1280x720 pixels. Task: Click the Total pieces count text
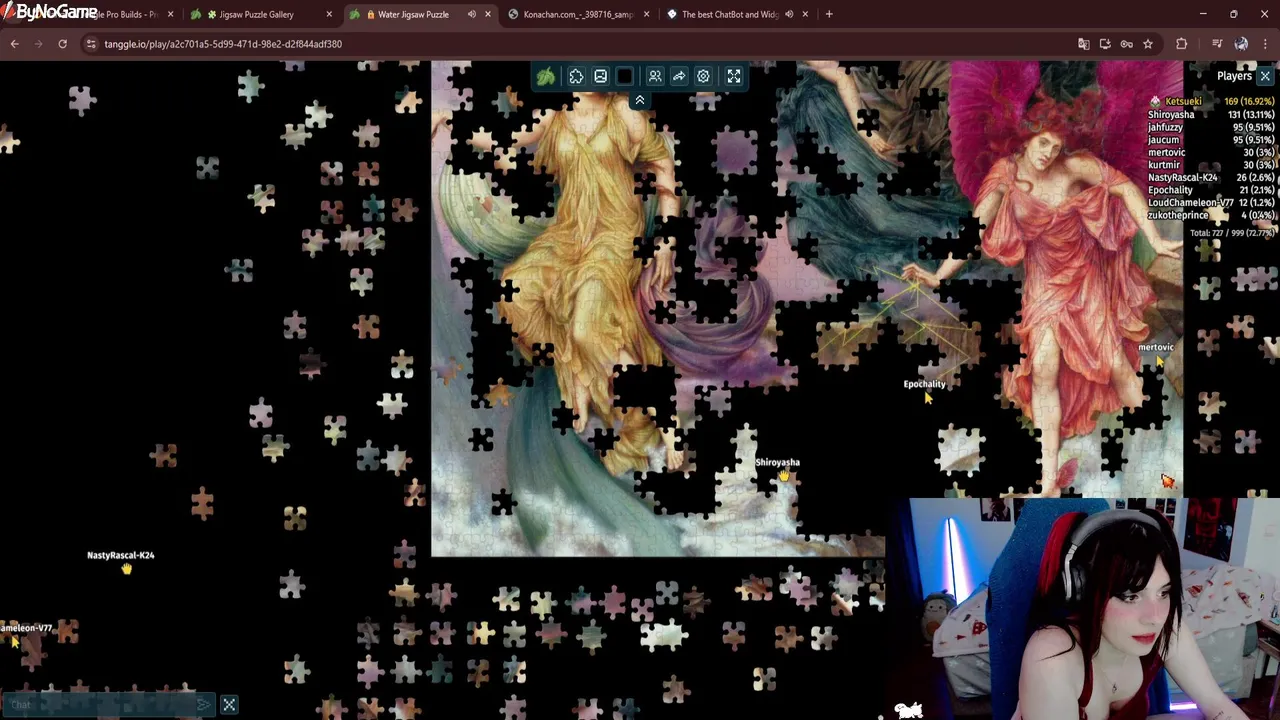[x=1232, y=233]
